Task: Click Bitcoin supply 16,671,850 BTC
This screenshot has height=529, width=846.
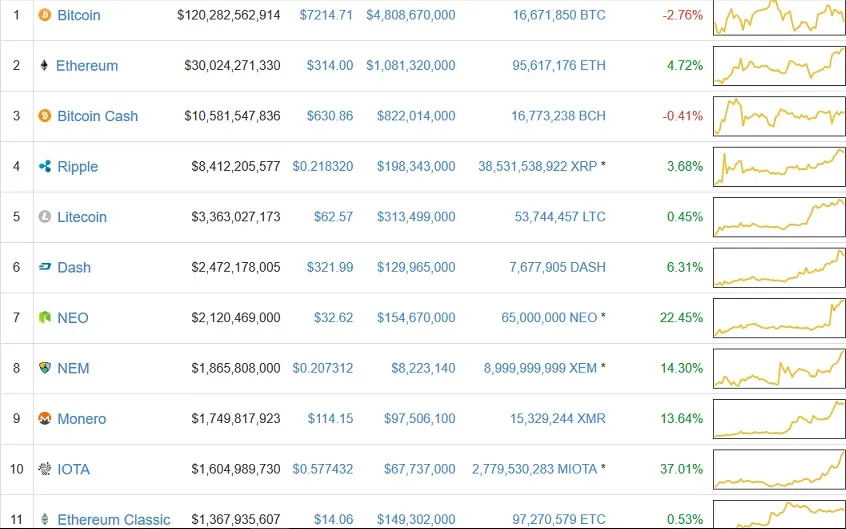Action: 559,15
